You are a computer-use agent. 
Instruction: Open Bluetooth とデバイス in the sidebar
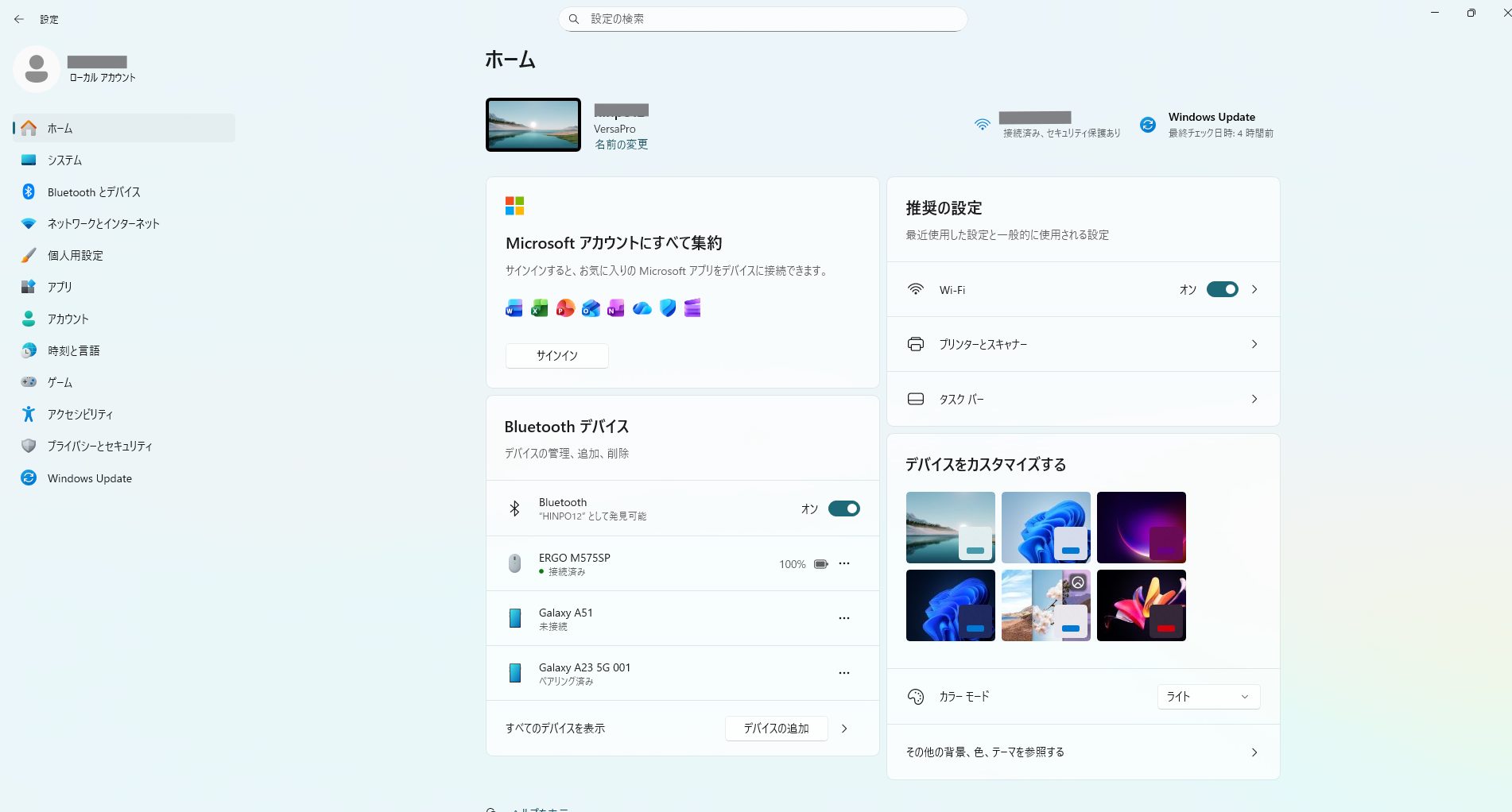(x=94, y=192)
